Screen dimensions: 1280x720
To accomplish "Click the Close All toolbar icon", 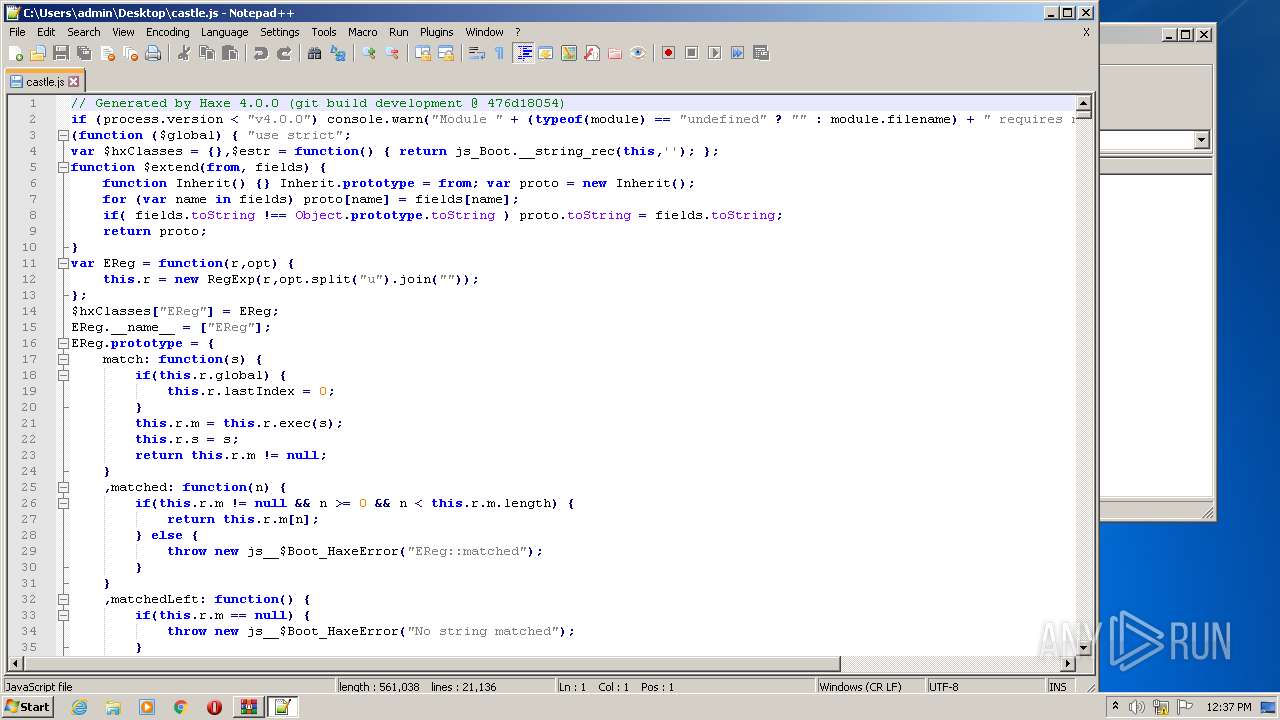I will tap(130, 53).
